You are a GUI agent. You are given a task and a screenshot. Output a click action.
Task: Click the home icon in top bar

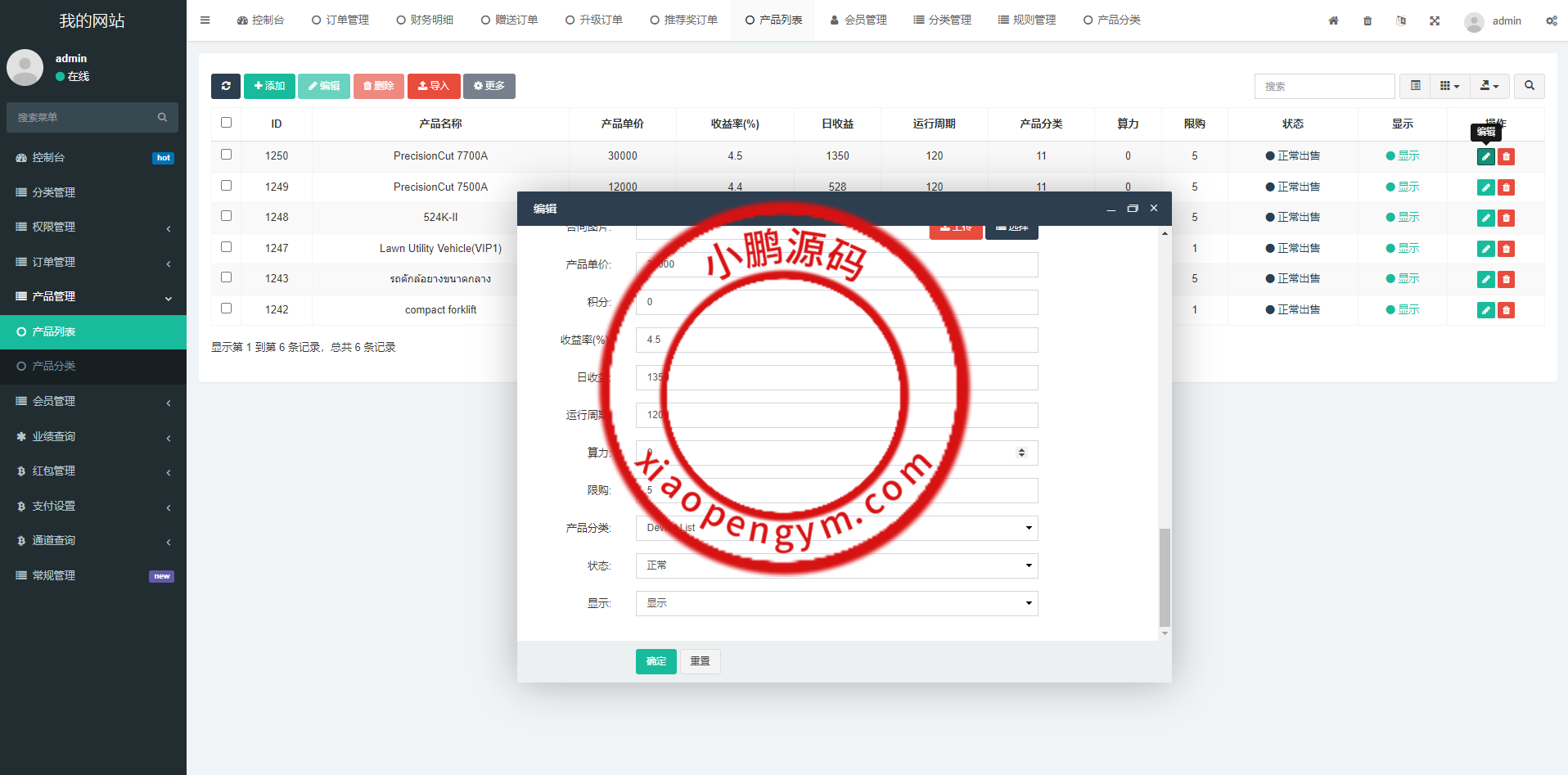(1333, 20)
